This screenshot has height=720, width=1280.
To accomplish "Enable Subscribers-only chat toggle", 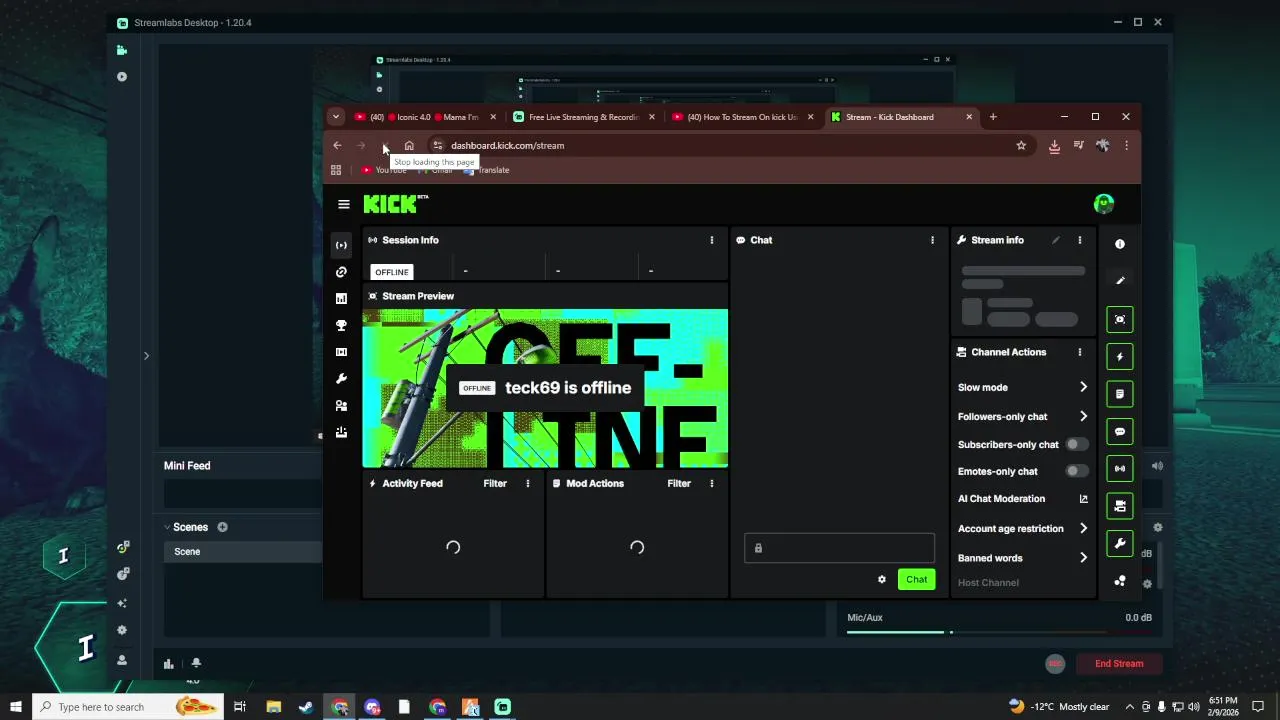I will click(x=1076, y=444).
